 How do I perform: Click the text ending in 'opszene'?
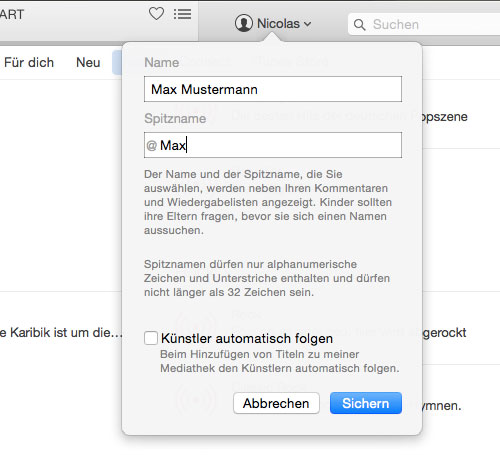[444, 117]
